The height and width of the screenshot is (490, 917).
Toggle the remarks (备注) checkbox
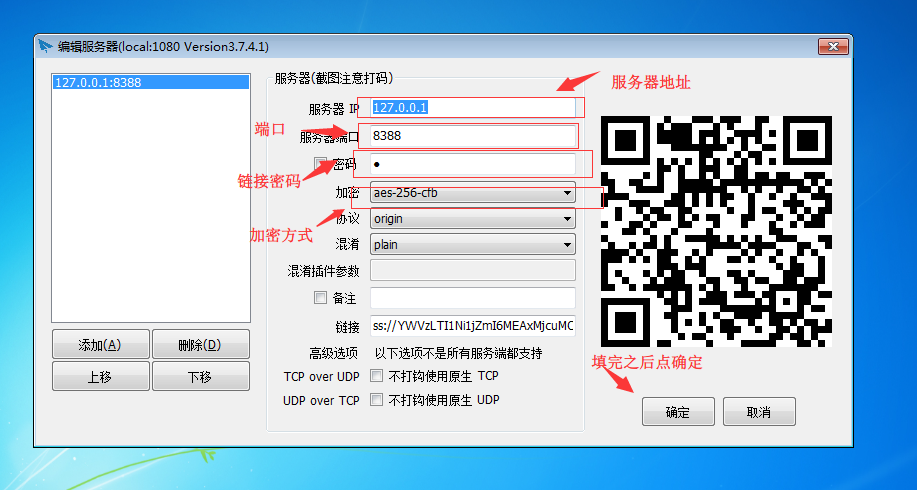[320, 298]
